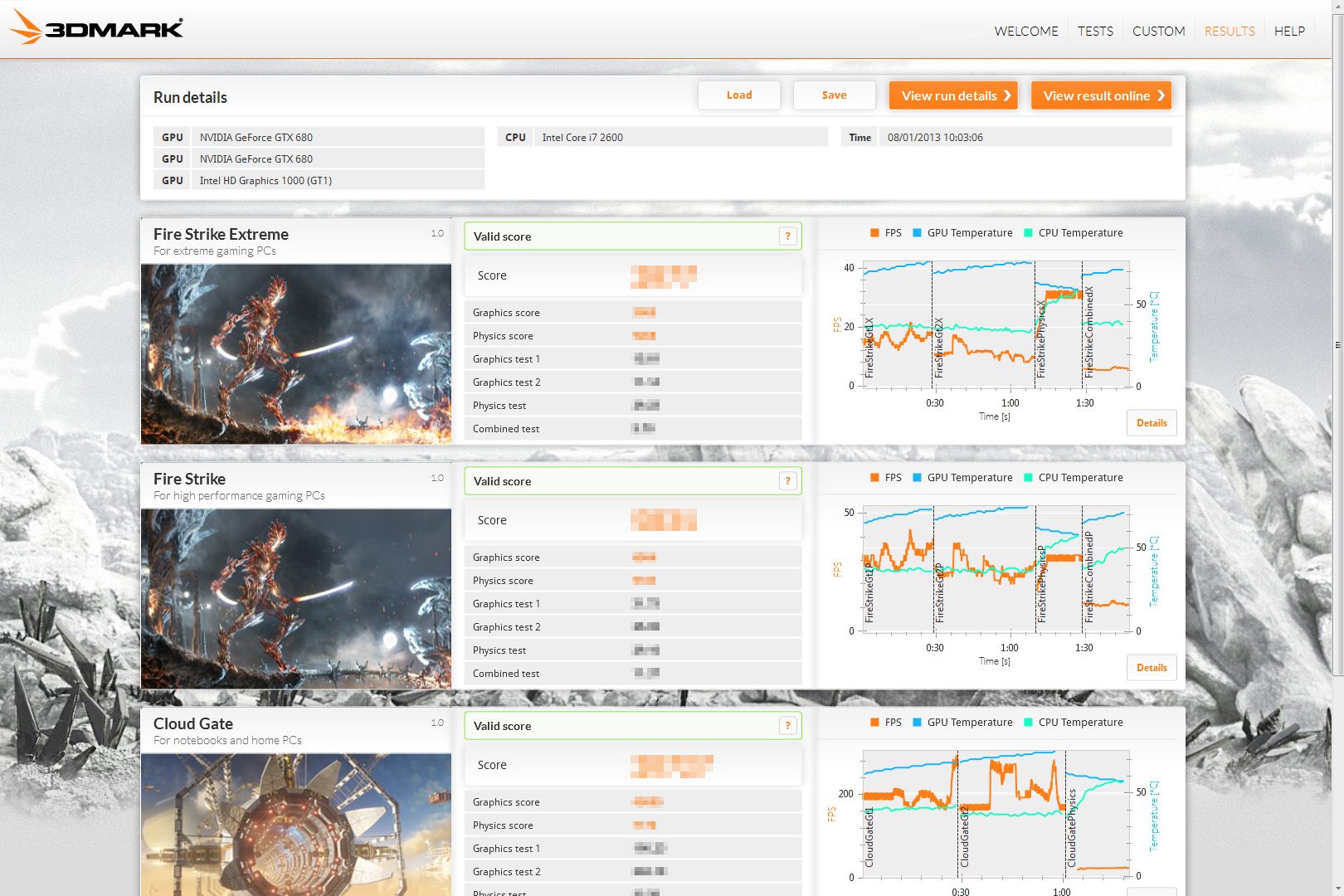Viewport: 1344px width, 896px height.
Task: Click the vertical scrollbar on the right
Action: [x=1337, y=344]
